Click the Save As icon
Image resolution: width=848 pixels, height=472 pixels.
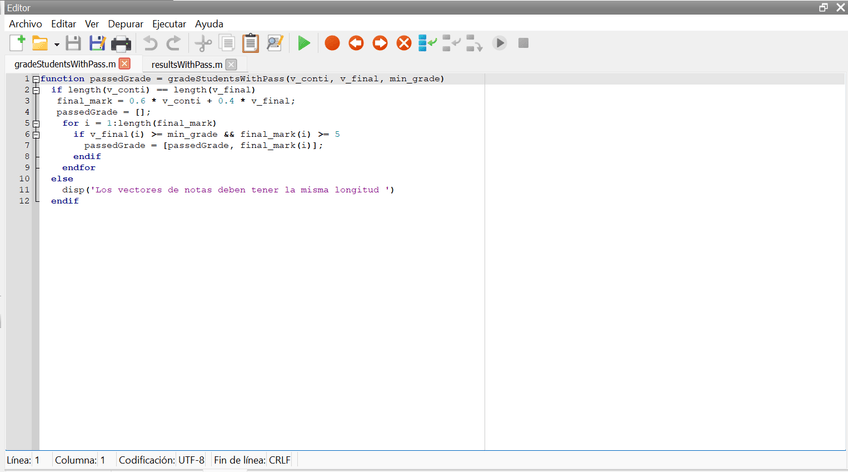tap(97, 43)
